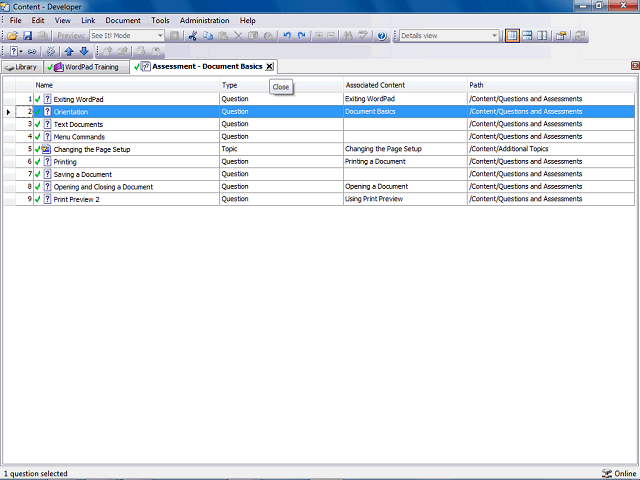Open the Document menu

coord(123,20)
